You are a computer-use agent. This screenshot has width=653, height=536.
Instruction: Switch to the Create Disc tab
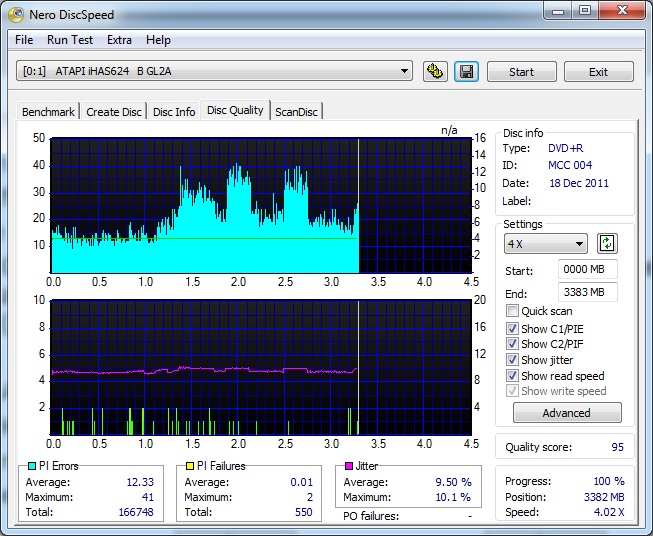pyautogui.click(x=114, y=112)
